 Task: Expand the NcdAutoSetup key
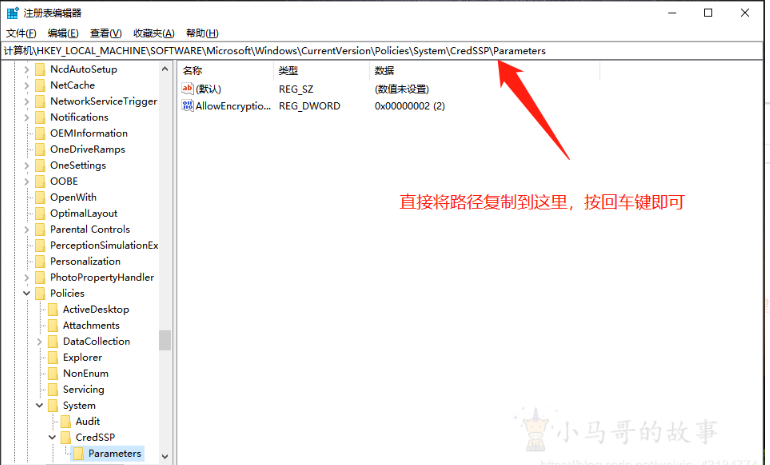coord(27,70)
